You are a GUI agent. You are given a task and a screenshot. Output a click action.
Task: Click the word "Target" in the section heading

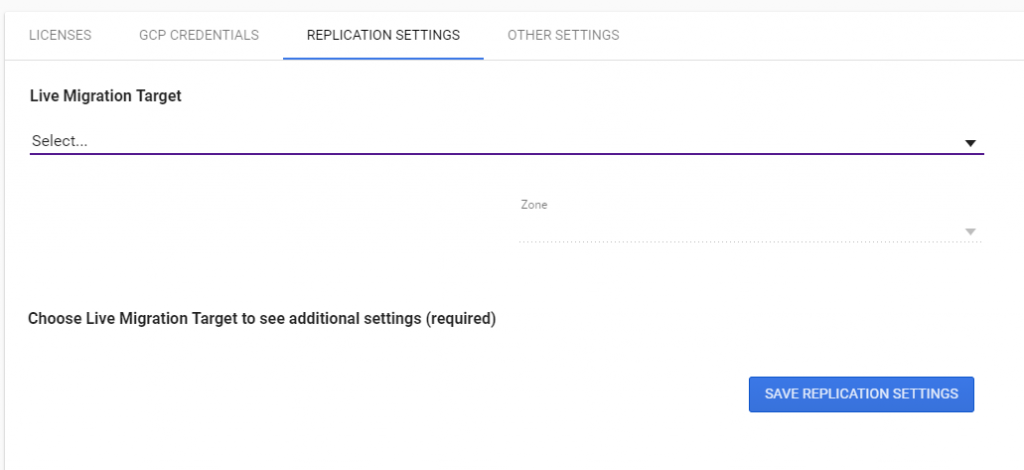click(158, 96)
